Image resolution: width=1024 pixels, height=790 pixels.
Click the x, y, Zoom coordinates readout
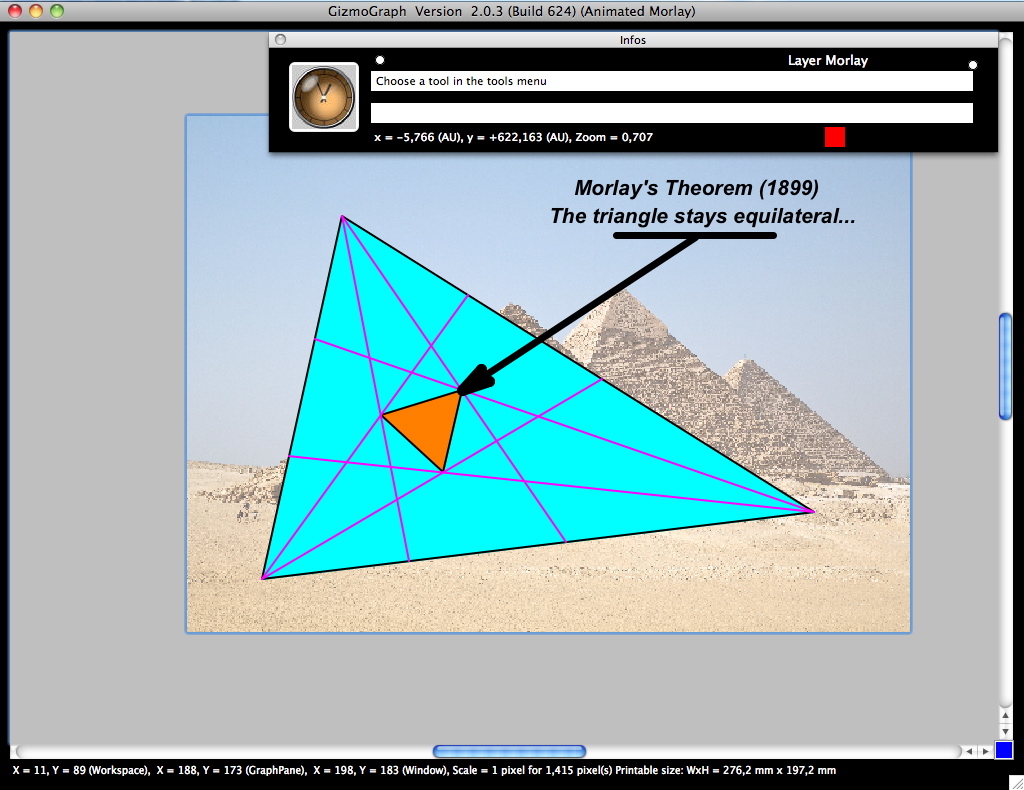(x=513, y=137)
